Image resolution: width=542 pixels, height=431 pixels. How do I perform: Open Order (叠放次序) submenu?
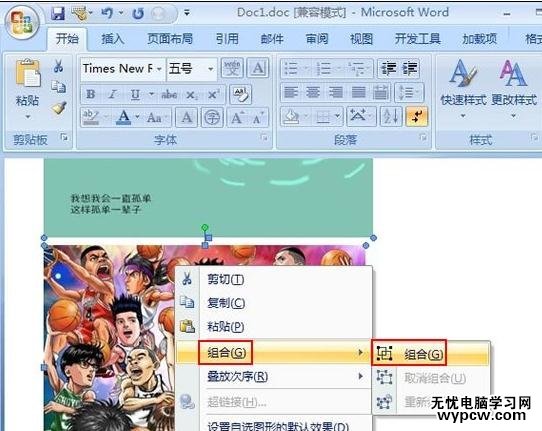pos(275,376)
